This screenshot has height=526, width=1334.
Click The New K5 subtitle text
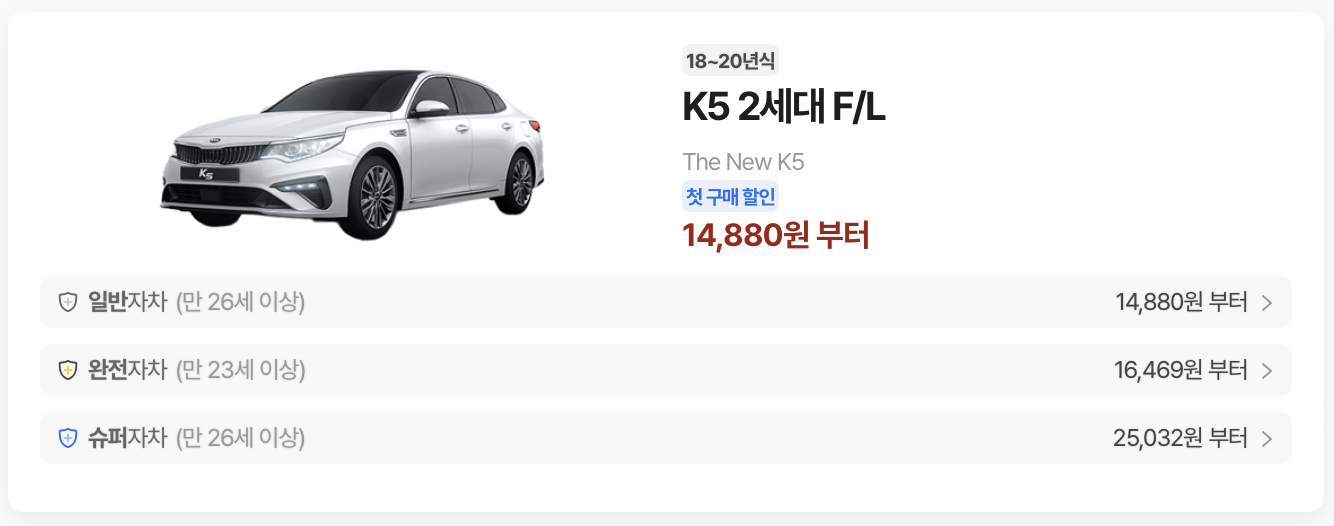click(x=744, y=162)
